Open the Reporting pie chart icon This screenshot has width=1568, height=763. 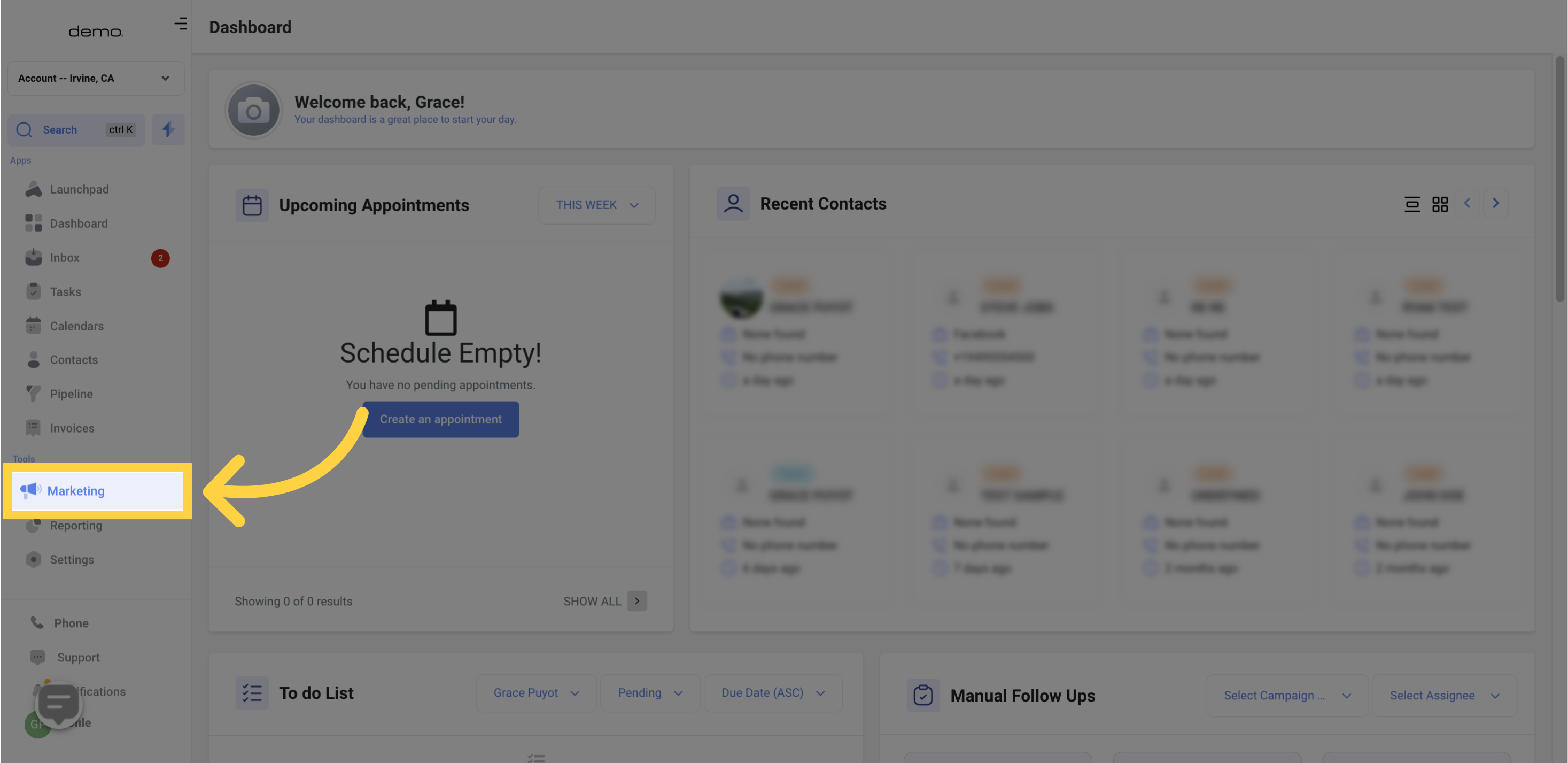click(34, 526)
